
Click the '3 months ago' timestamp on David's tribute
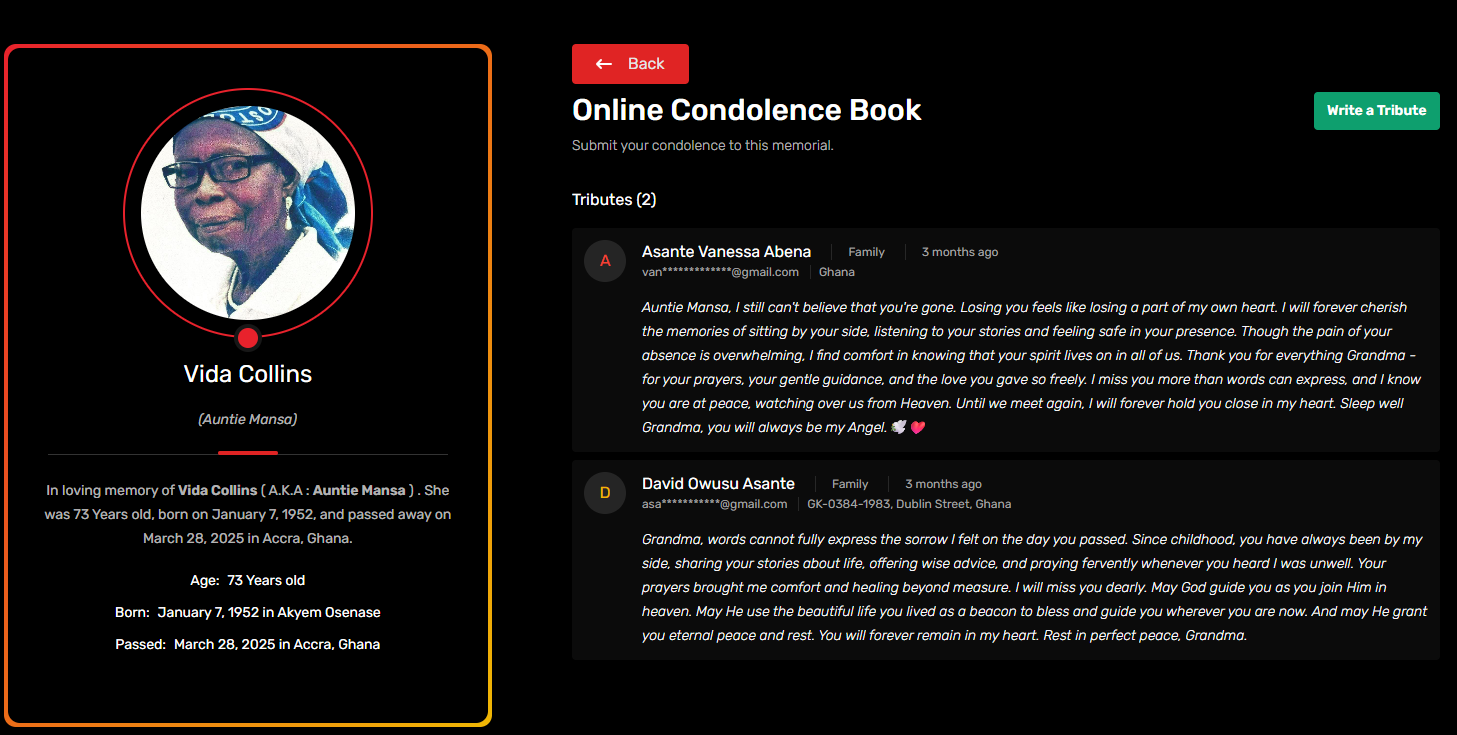coord(943,484)
